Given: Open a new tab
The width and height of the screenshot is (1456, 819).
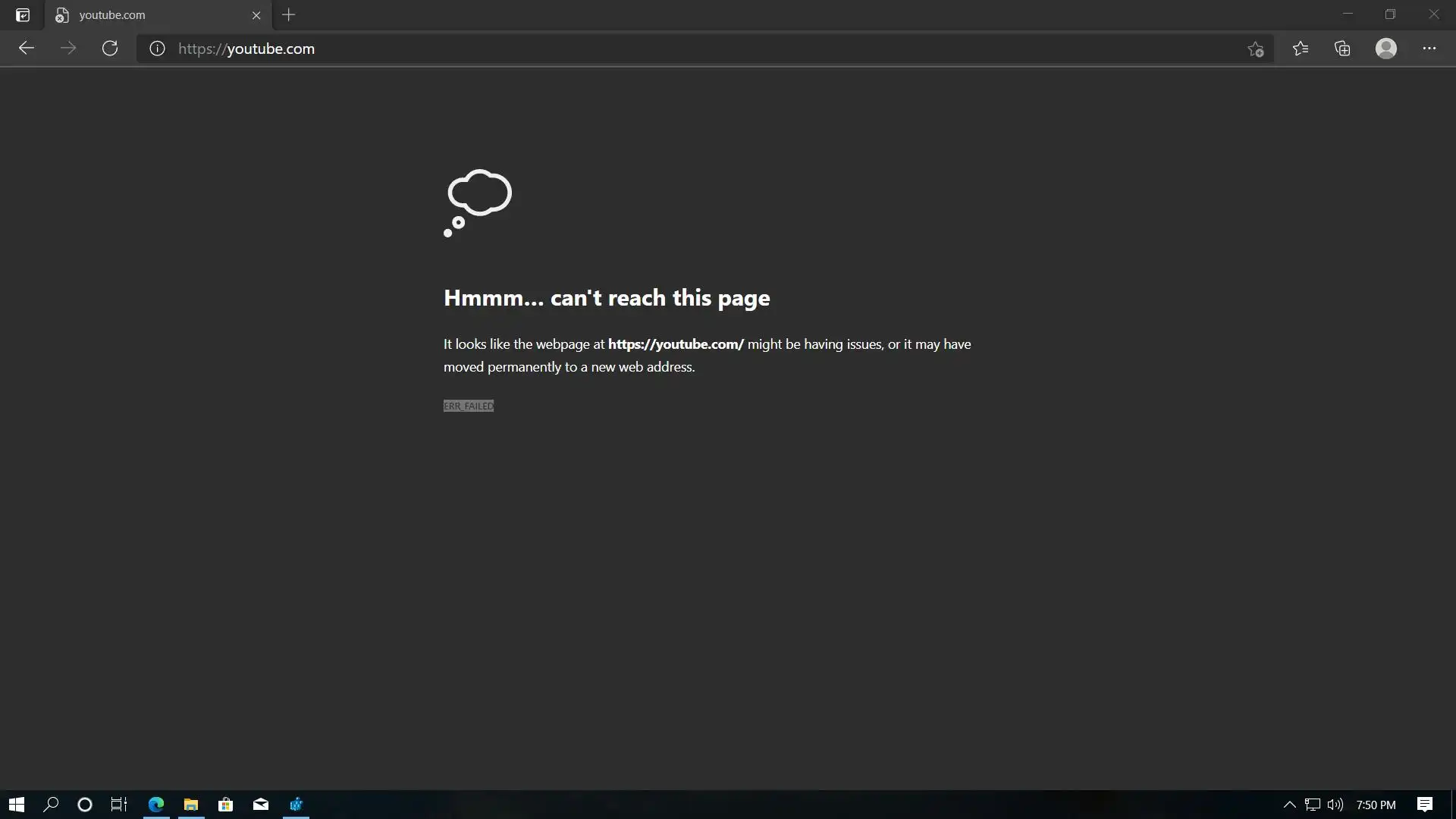Looking at the screenshot, I should [x=288, y=15].
